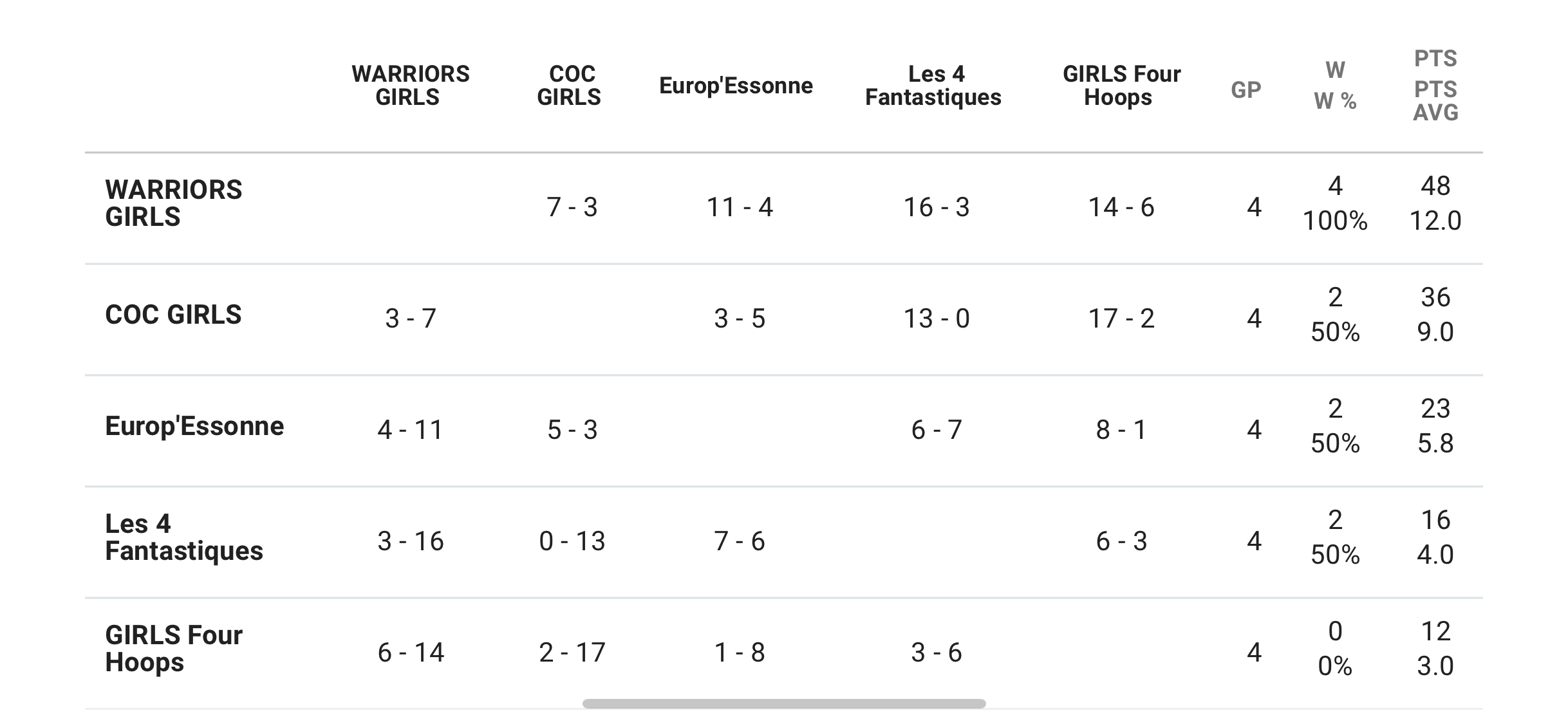Click the COC GIRLS column header
This screenshot has width=1568, height=724.
pyautogui.click(x=570, y=86)
